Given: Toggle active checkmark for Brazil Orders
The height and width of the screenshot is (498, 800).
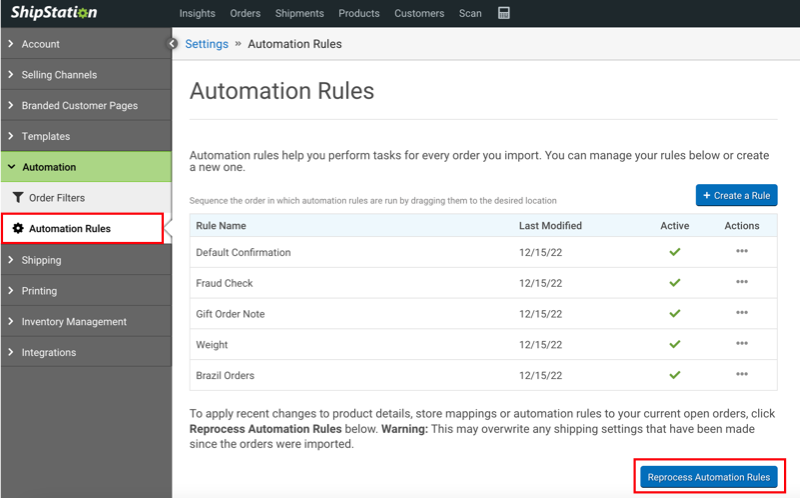Looking at the screenshot, I should tap(674, 375).
